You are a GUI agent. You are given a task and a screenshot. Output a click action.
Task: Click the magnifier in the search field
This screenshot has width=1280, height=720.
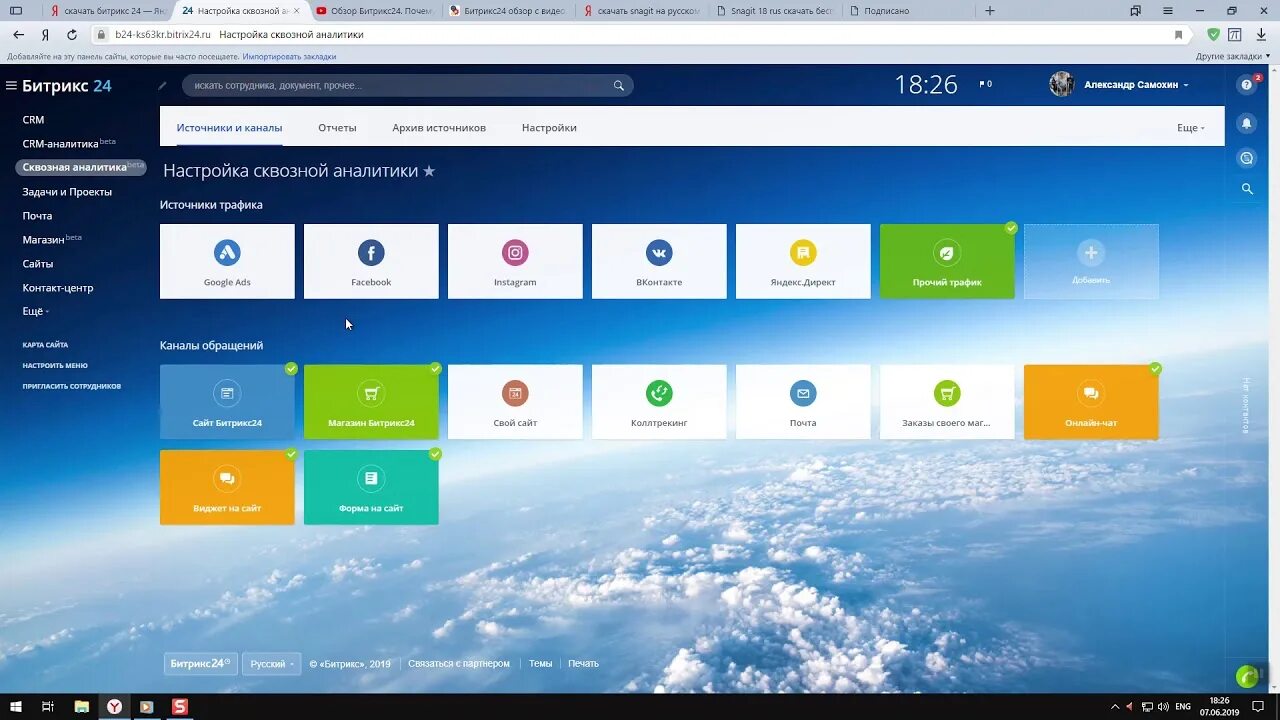pyautogui.click(x=619, y=85)
